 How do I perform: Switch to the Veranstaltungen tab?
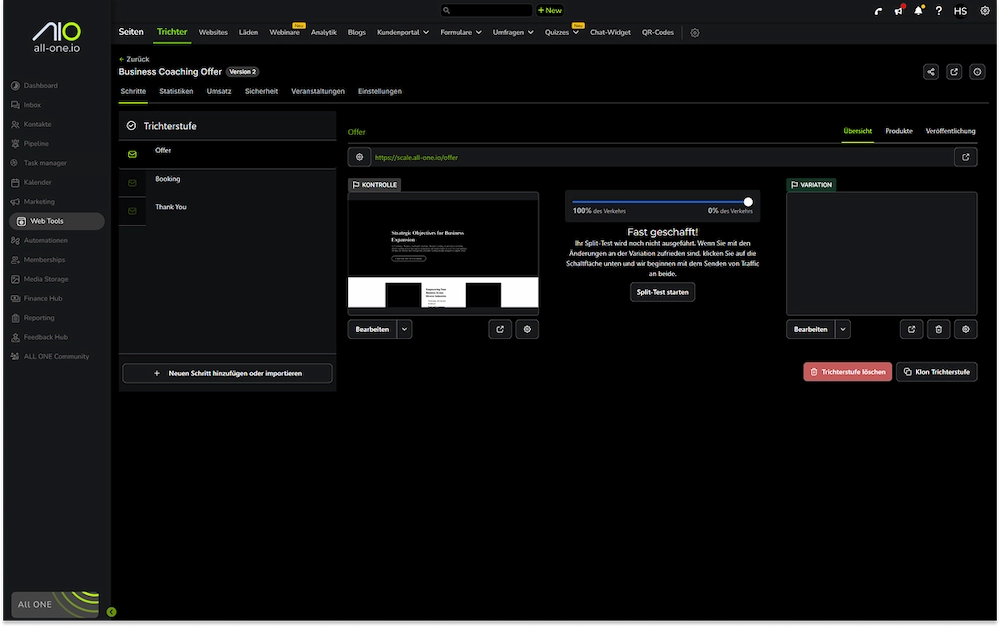pos(318,92)
